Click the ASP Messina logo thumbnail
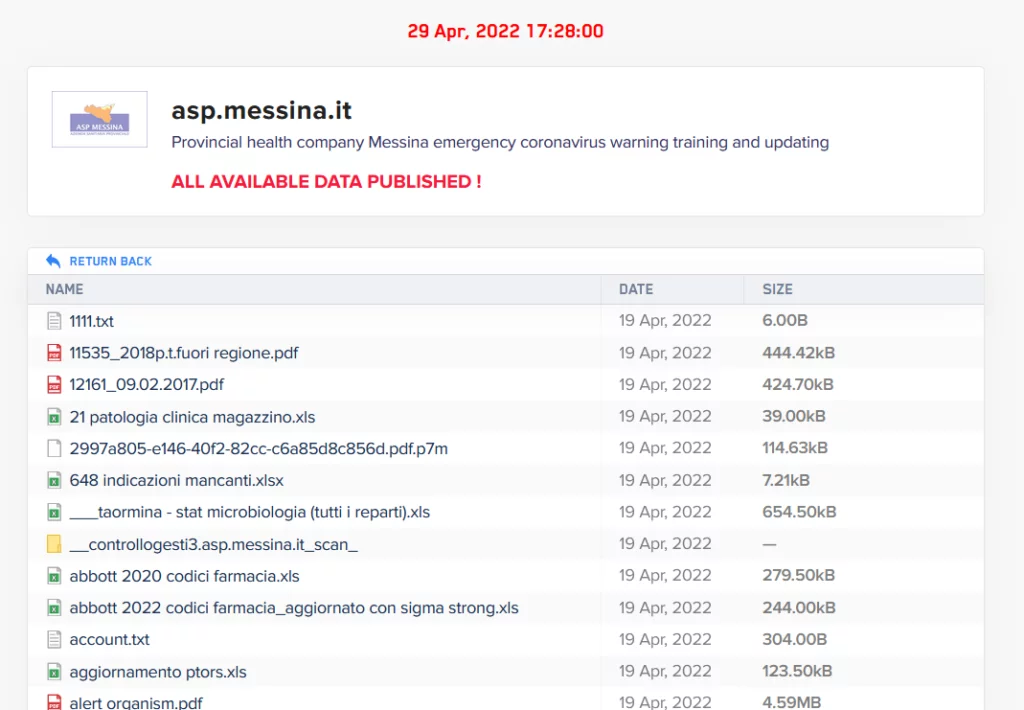The height and width of the screenshot is (710, 1024). click(x=99, y=120)
